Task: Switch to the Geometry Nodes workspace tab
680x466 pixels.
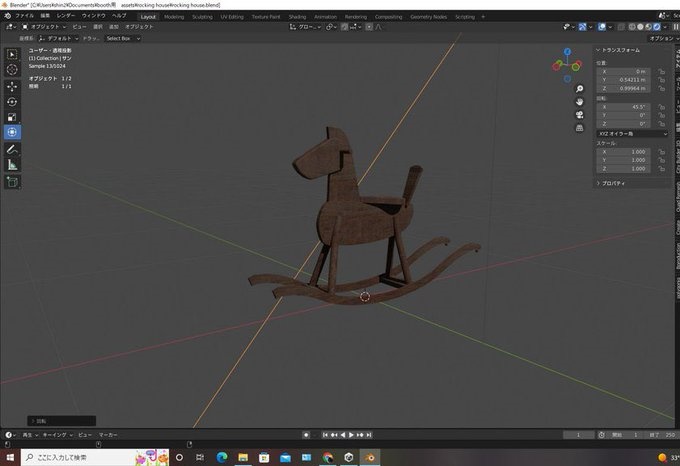Action: (x=428, y=17)
